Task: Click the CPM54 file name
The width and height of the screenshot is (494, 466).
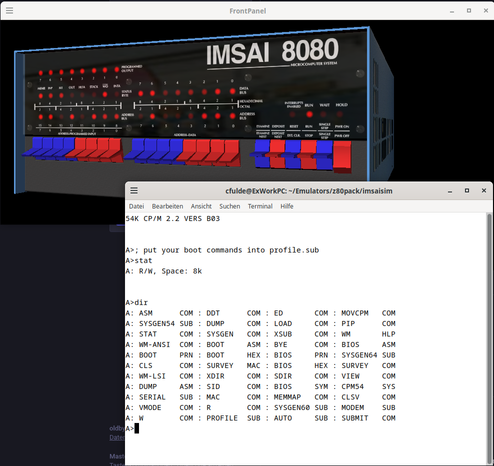Action: pyautogui.click(x=352, y=387)
